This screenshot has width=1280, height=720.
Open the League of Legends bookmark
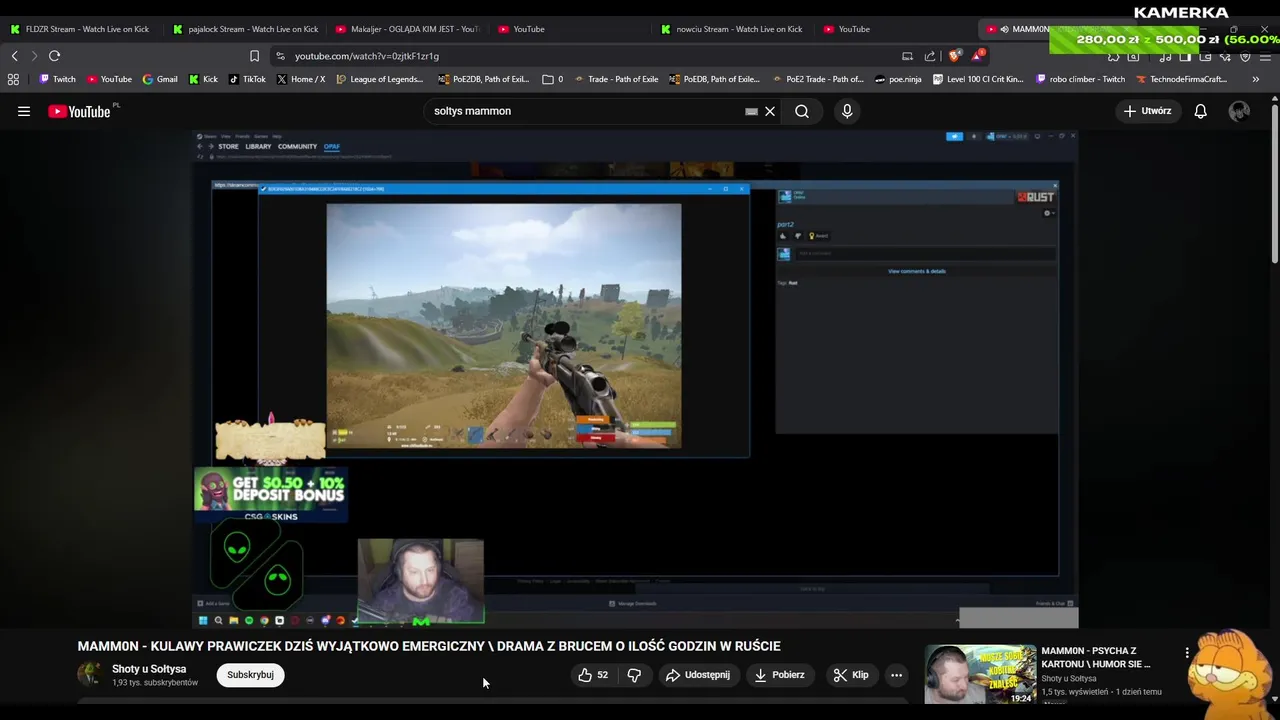click(380, 79)
